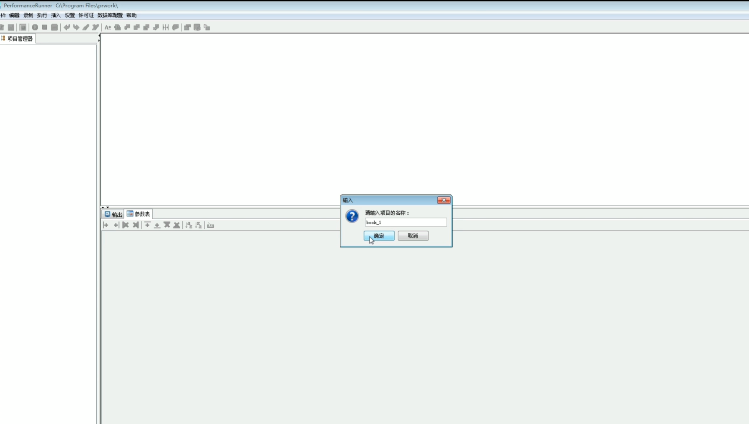Open the 录制 menu
Image resolution: width=749 pixels, height=424 pixels.
[28, 15]
